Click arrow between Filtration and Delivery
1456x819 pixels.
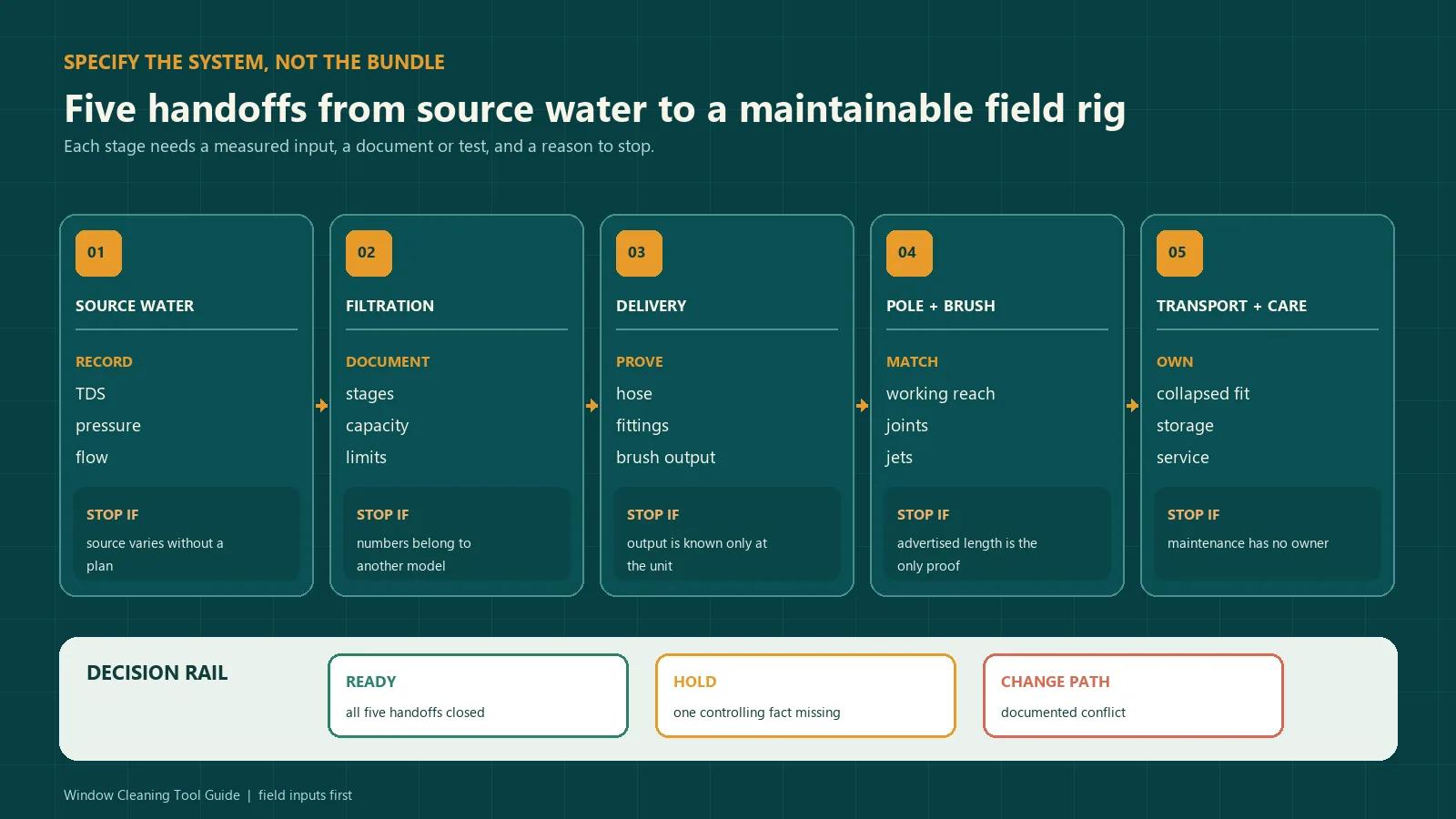[591, 406]
